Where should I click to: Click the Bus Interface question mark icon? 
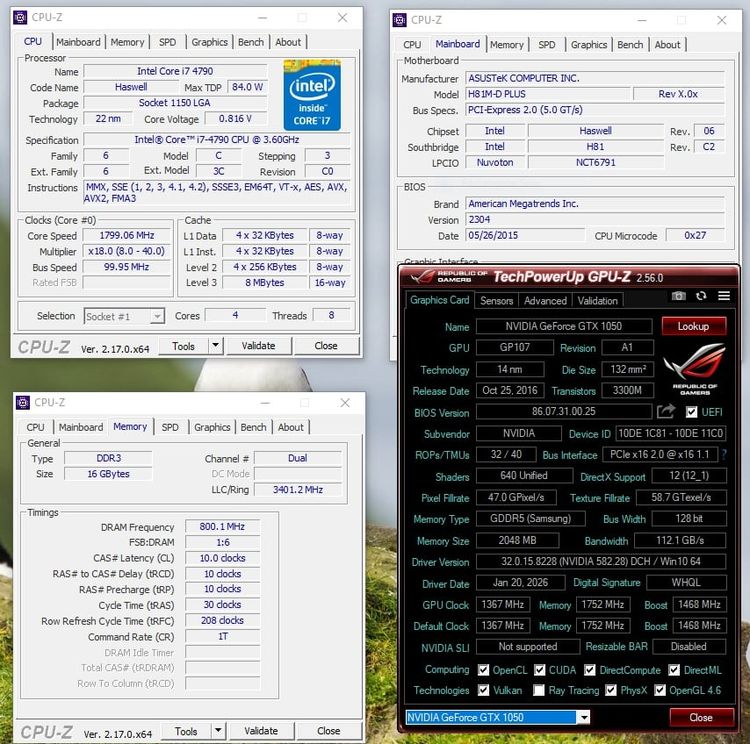click(724, 455)
